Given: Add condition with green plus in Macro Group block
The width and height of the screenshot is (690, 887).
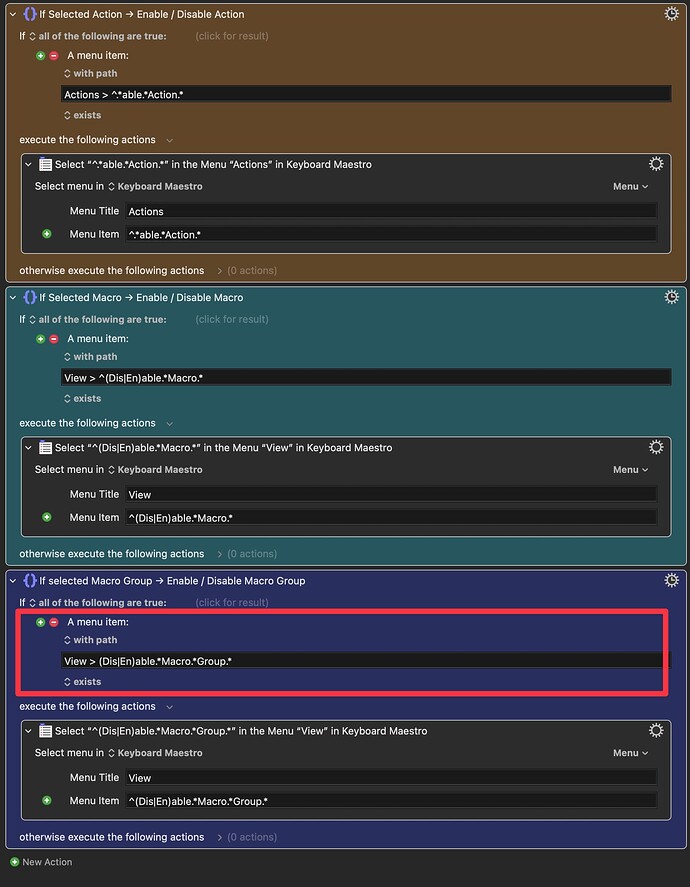Looking at the screenshot, I should coord(41,622).
